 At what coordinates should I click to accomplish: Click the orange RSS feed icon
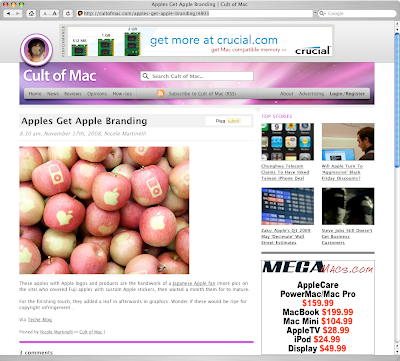pos(161,94)
